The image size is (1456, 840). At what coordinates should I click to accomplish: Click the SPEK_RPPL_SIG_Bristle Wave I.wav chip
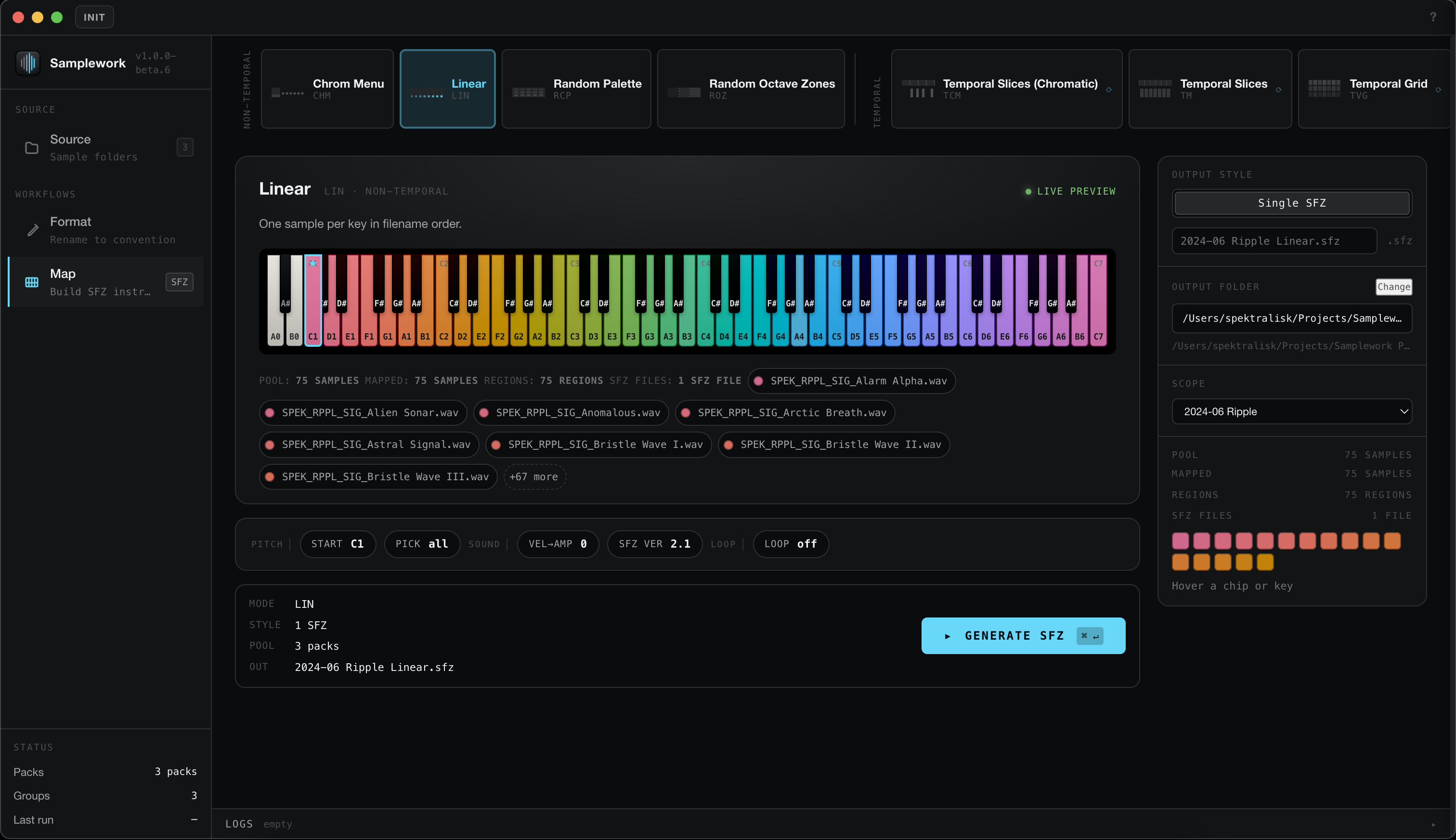598,445
